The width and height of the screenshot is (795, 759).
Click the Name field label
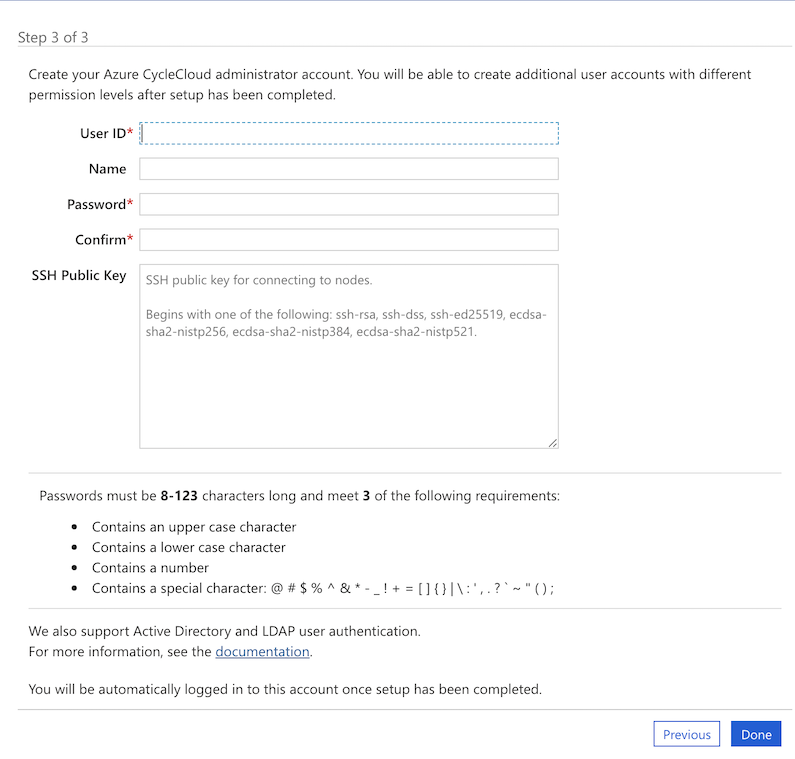pyautogui.click(x=107, y=169)
